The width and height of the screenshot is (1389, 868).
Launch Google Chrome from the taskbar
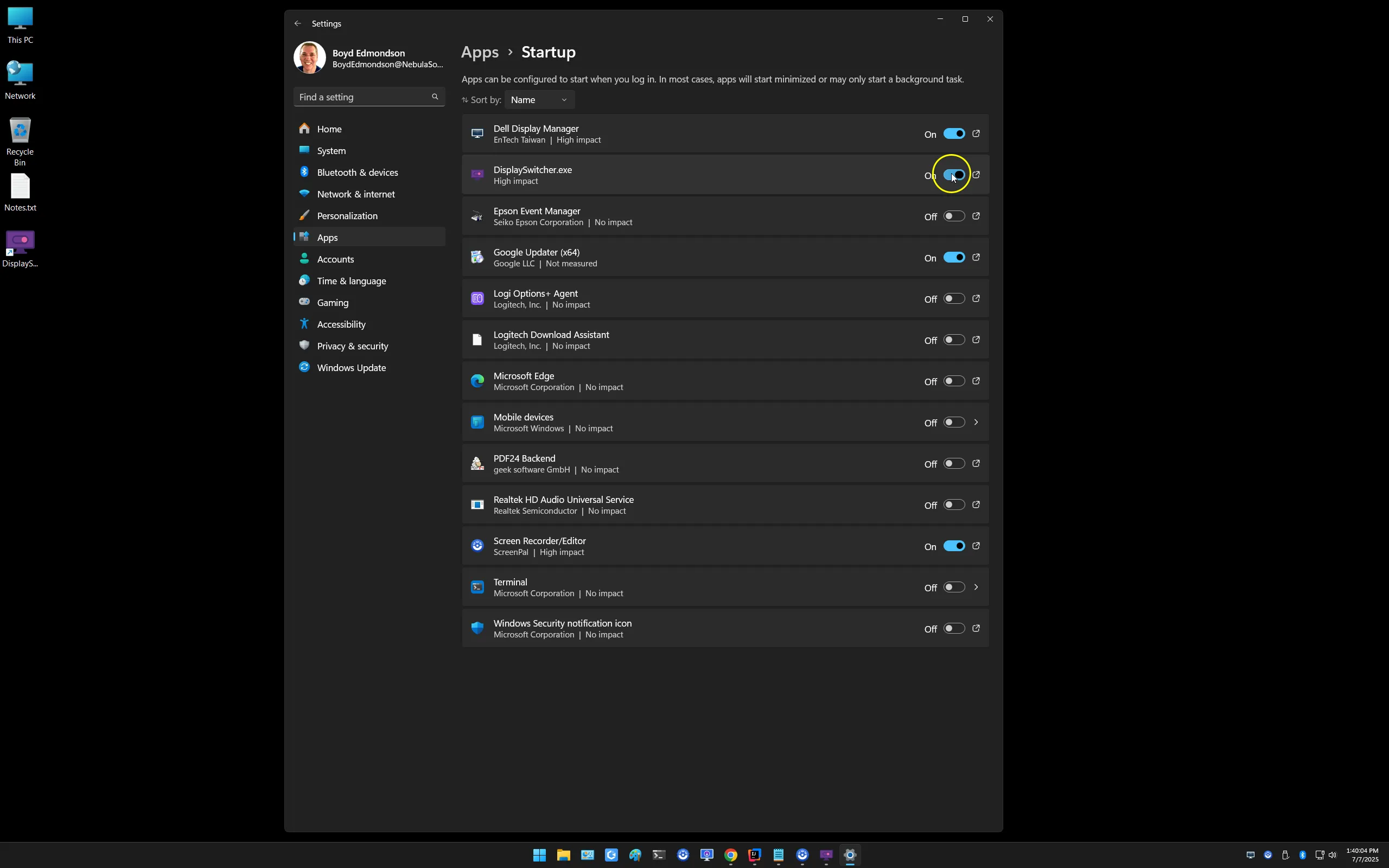pos(731,855)
